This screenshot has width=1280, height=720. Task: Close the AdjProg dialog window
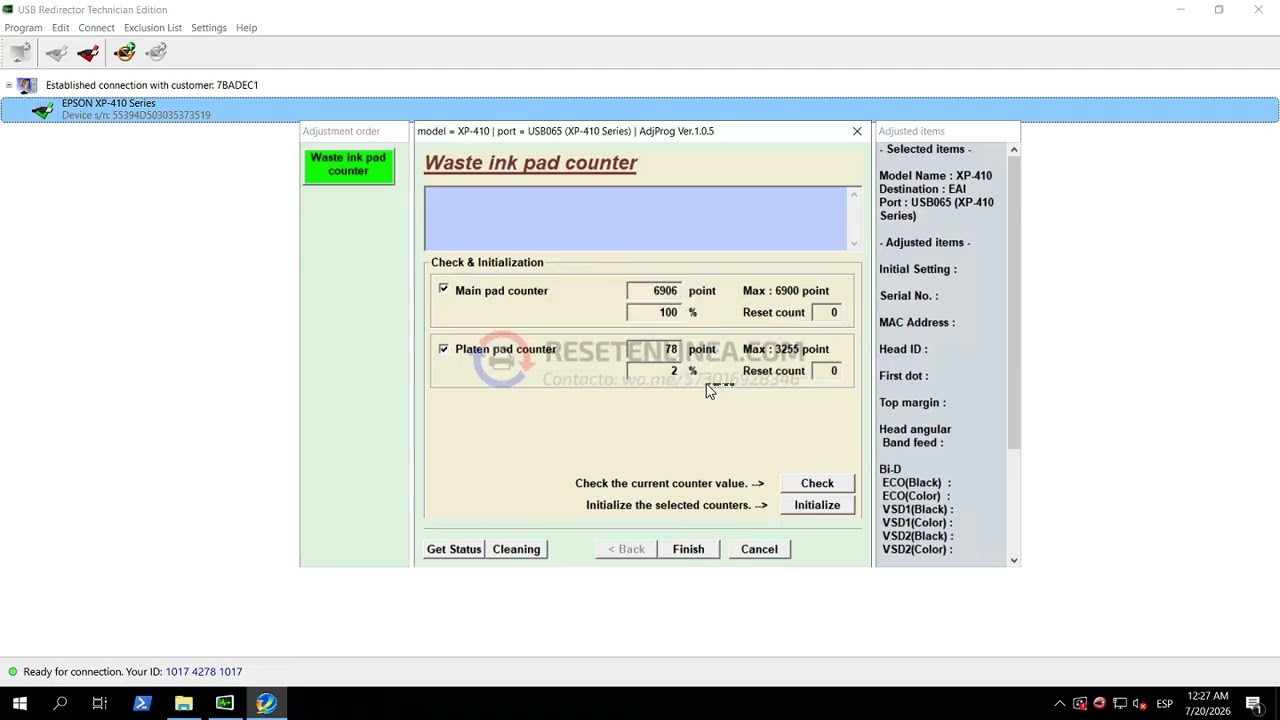tap(857, 131)
